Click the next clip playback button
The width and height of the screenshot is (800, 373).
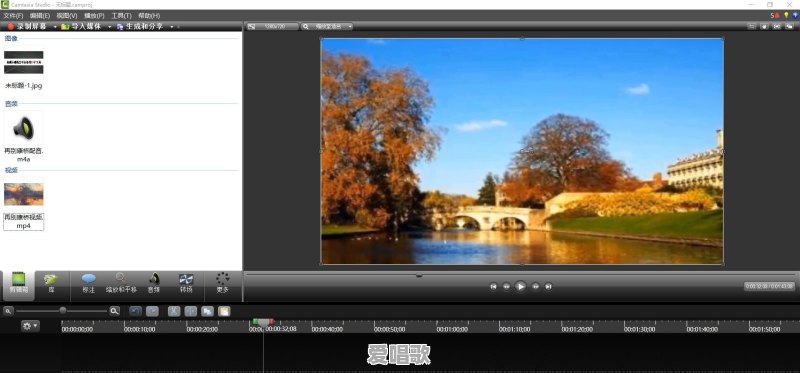coord(548,287)
